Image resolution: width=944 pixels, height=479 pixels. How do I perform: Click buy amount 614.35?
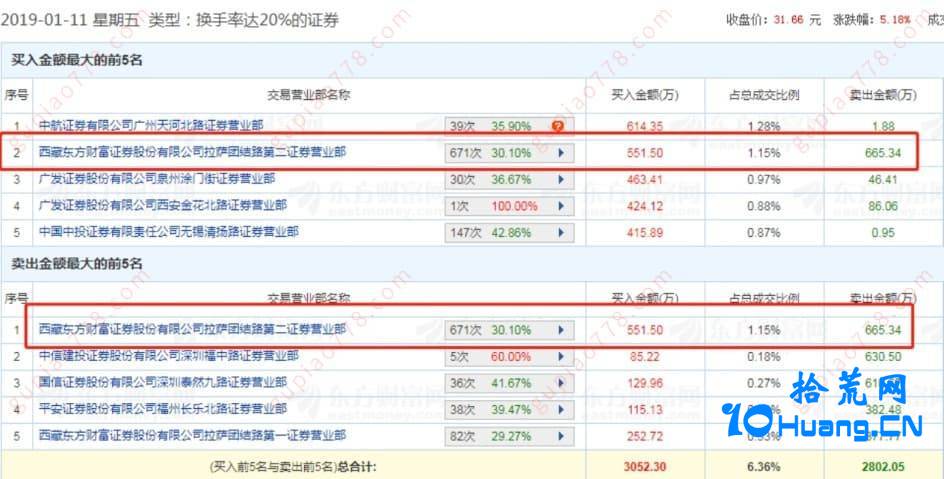pyautogui.click(x=645, y=126)
